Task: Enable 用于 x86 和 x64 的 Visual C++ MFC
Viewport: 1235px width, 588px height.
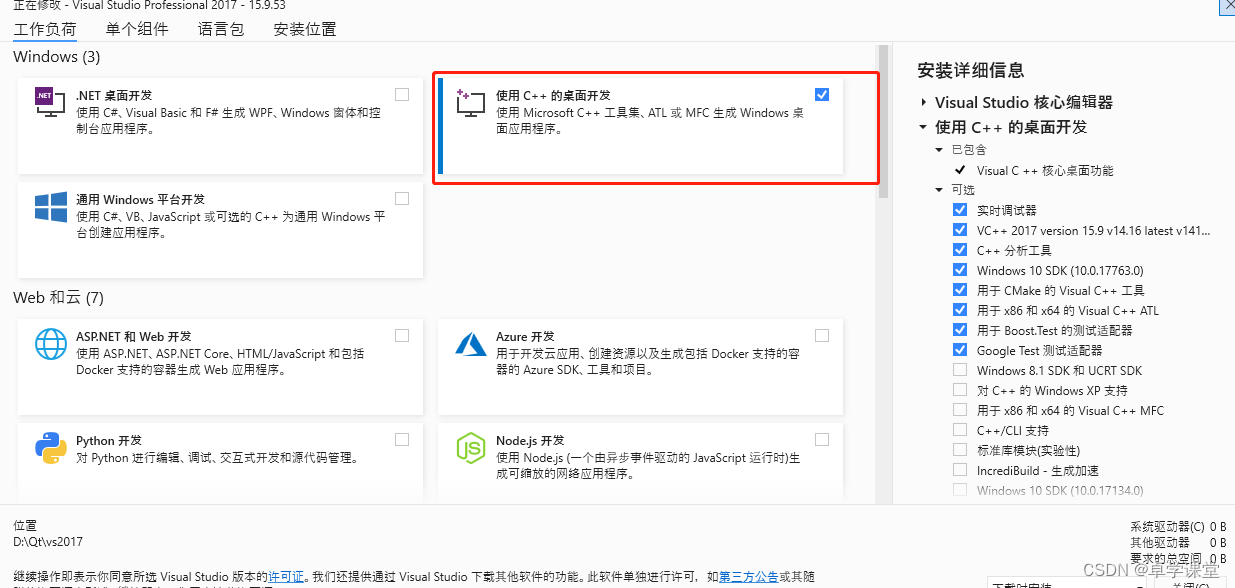Action: [960, 410]
